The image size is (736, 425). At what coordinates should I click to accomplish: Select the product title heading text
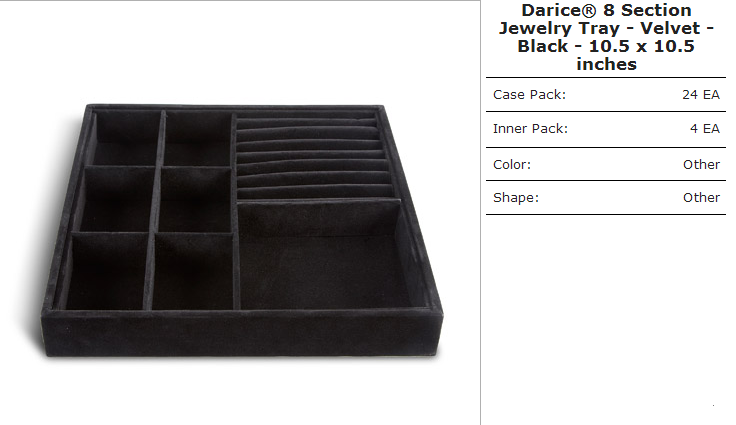click(606, 37)
